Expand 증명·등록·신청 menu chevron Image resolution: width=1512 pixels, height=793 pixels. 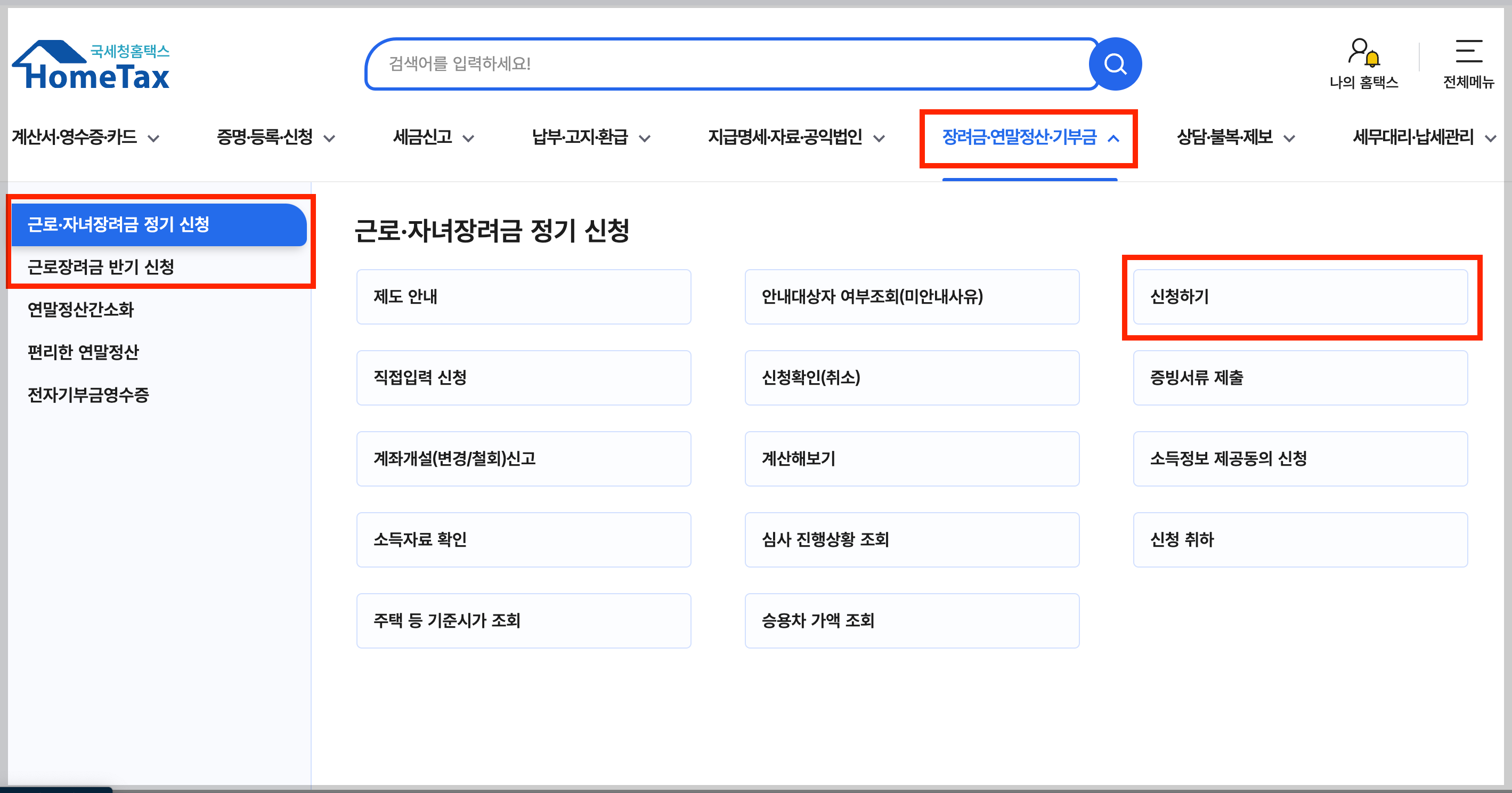pyautogui.click(x=330, y=139)
